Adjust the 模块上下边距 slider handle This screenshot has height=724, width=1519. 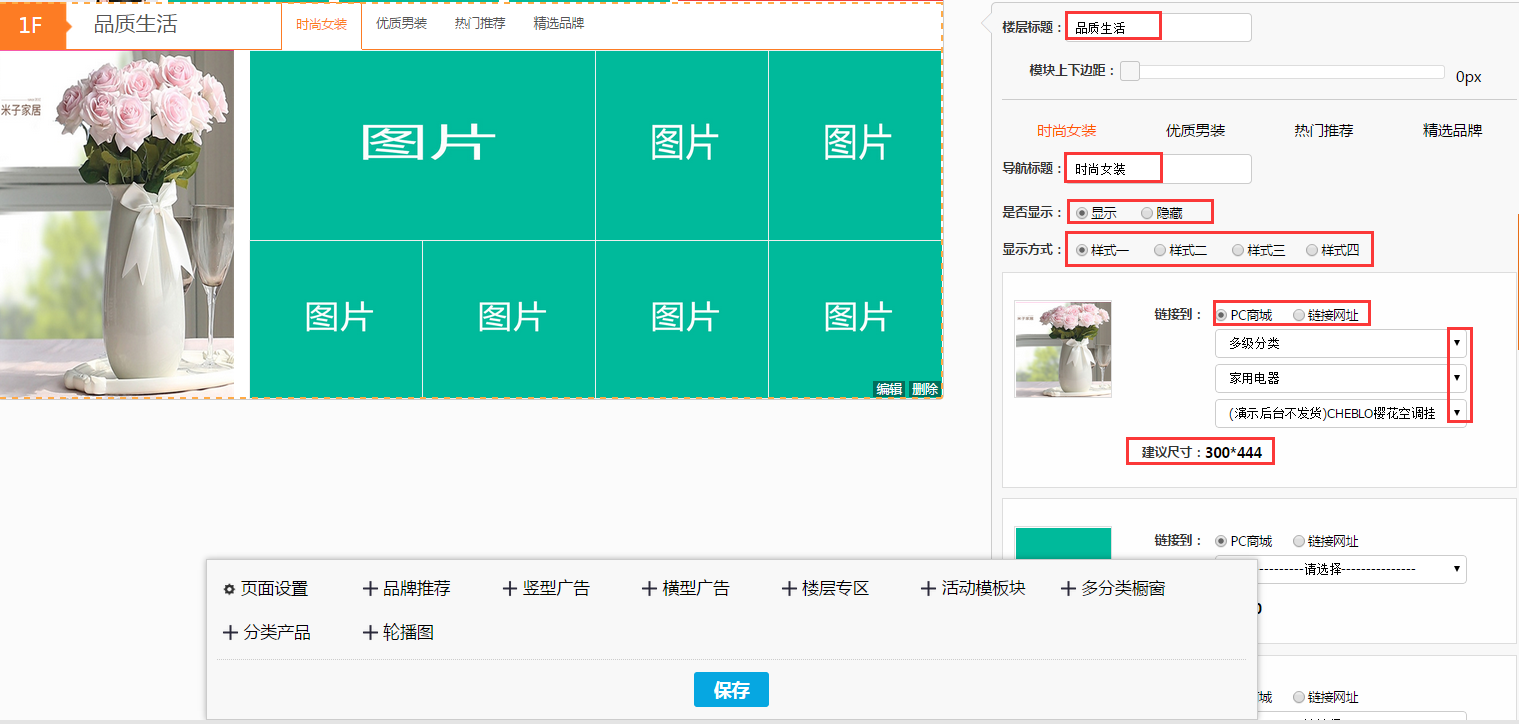tap(1130, 71)
